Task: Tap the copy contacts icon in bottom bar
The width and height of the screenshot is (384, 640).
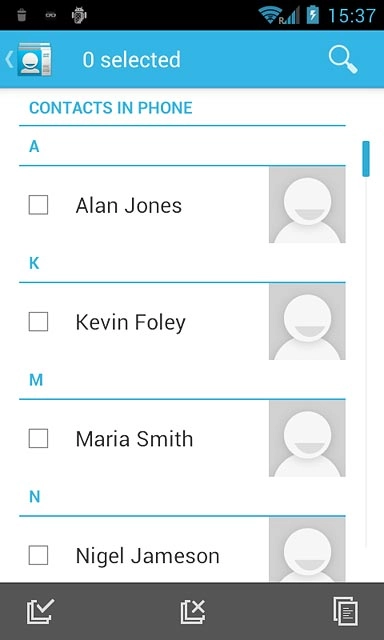Action: pos(346,611)
